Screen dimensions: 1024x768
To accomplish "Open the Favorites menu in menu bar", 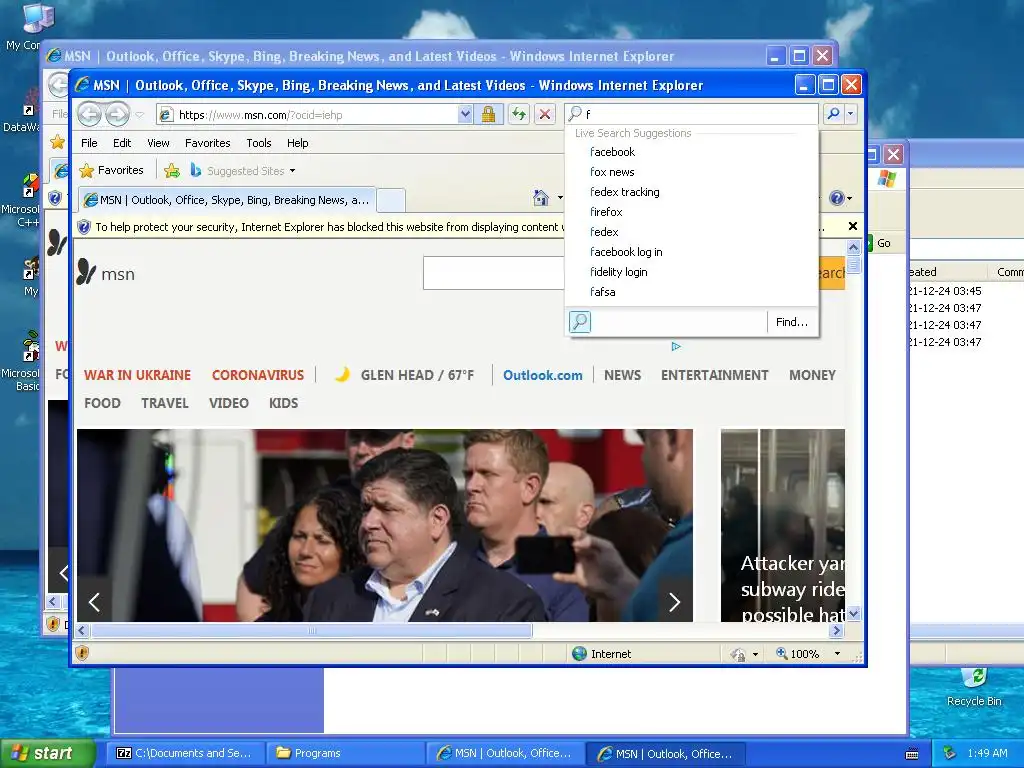I will (208, 143).
